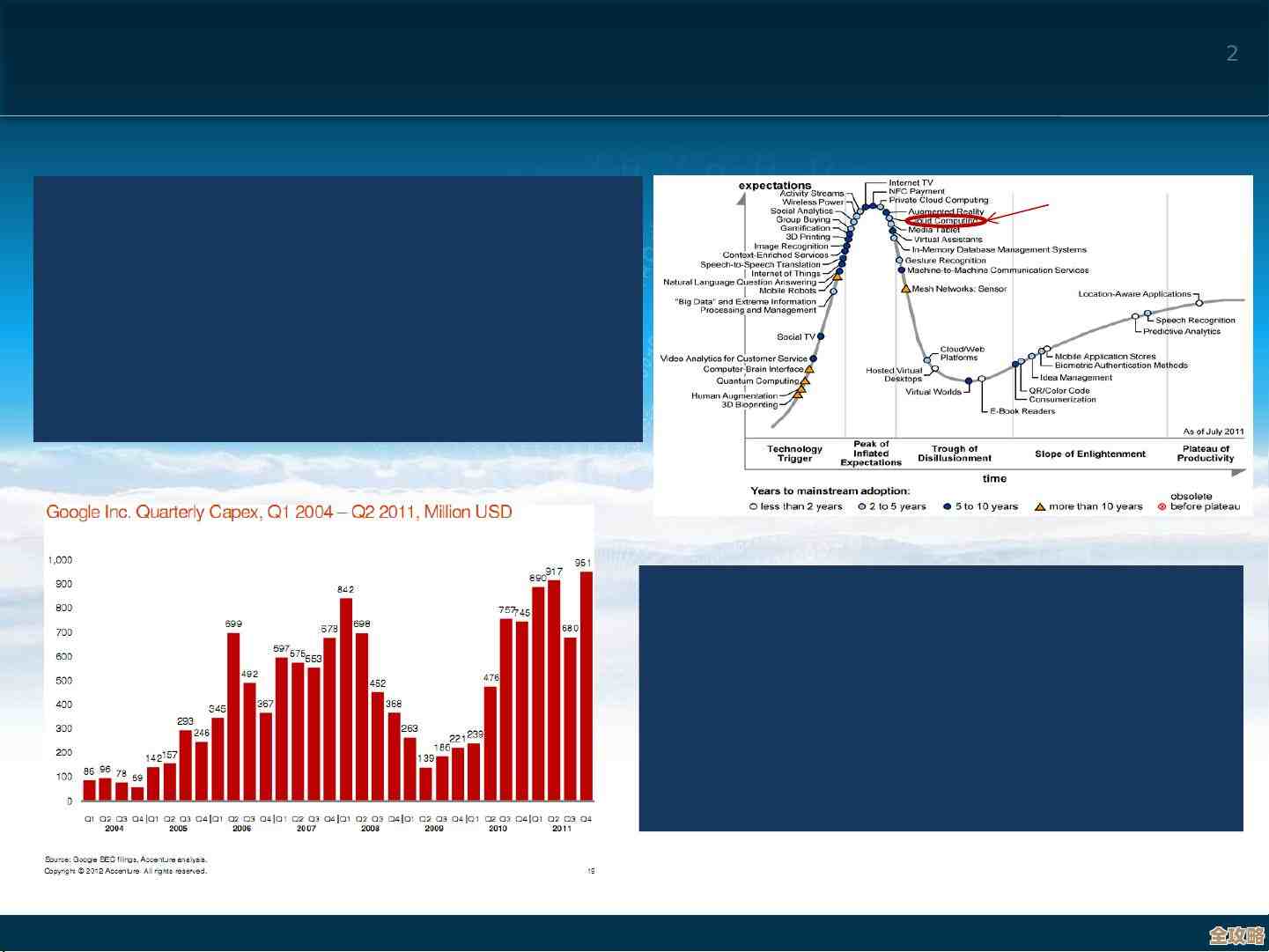Viewport: 1269px width, 952px height.
Task: Select the empty blue text box above Capex chart
Action: pyautogui.click(x=337, y=308)
